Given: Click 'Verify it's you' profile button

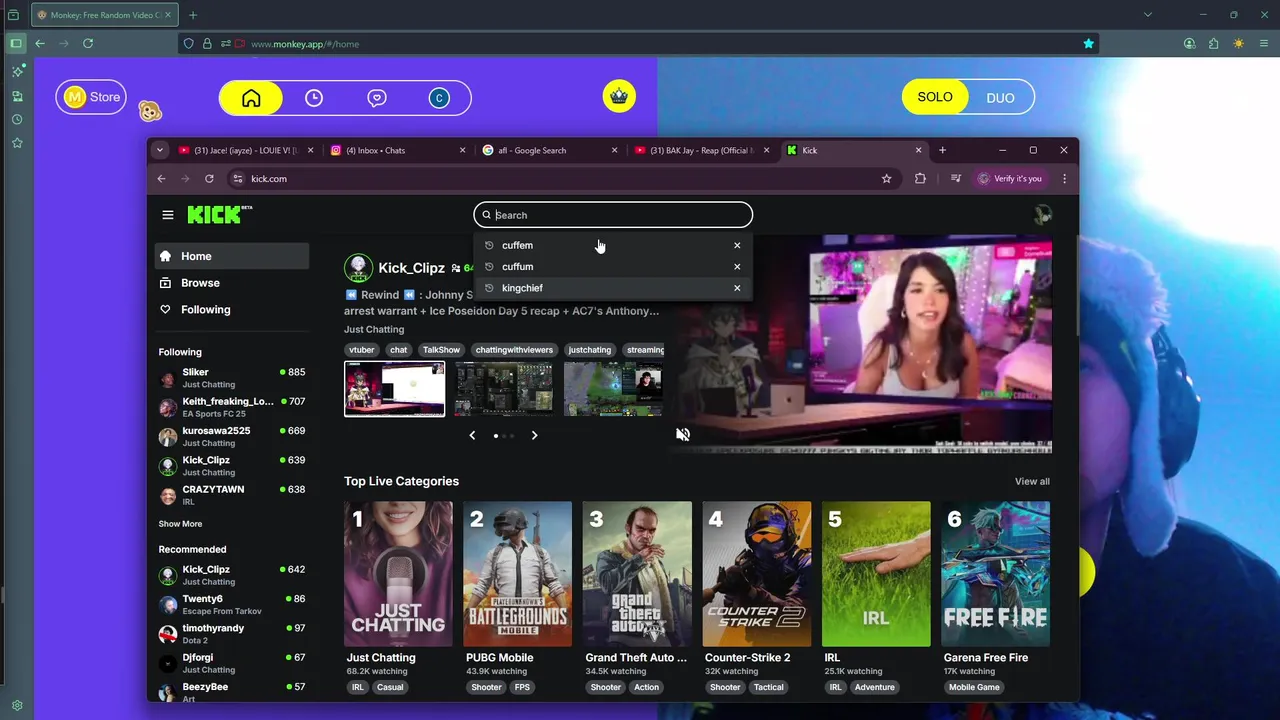Looking at the screenshot, I should (x=1009, y=179).
